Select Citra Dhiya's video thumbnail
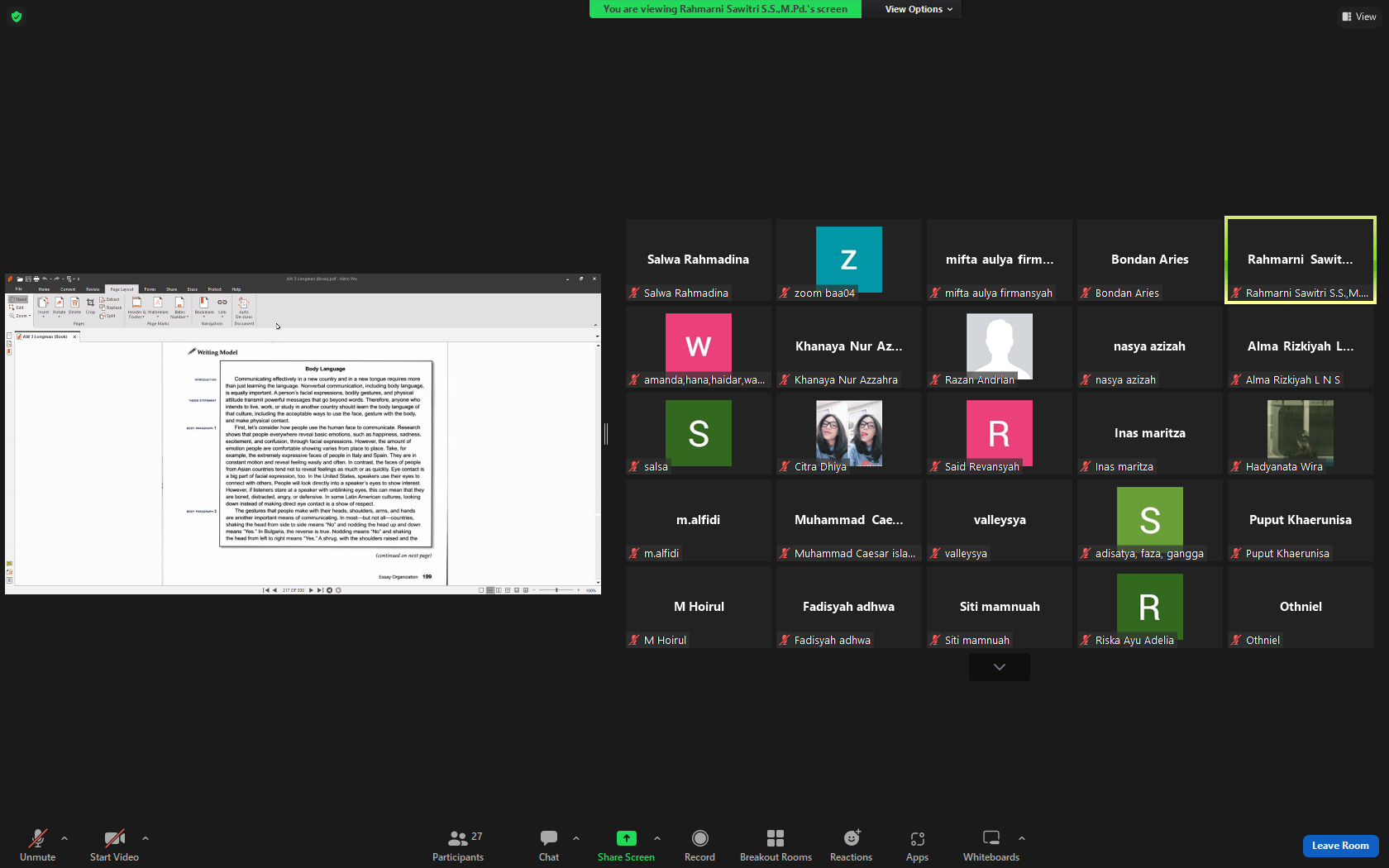1389x868 pixels. [x=849, y=433]
